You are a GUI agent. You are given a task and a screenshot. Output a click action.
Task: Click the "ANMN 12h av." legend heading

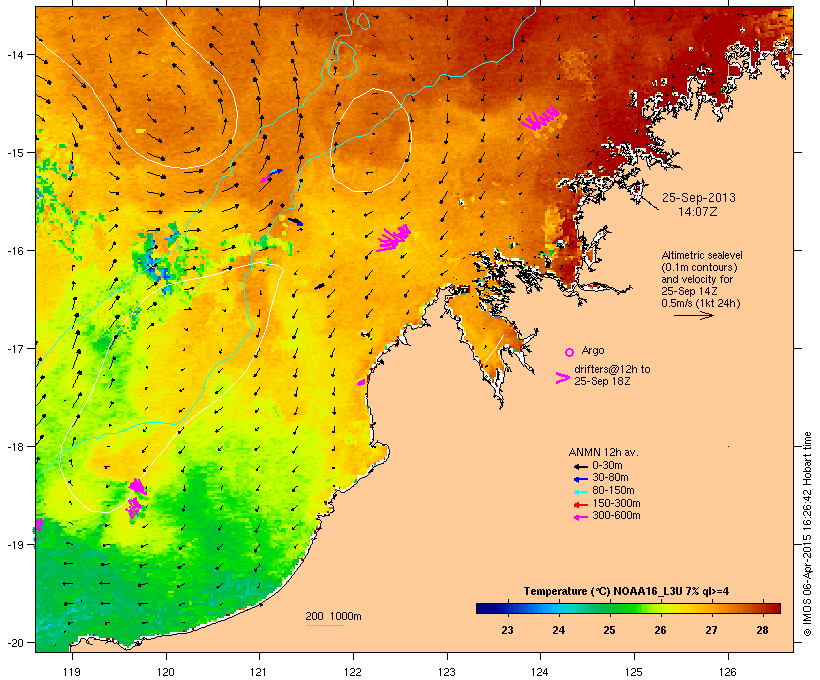pyautogui.click(x=603, y=452)
